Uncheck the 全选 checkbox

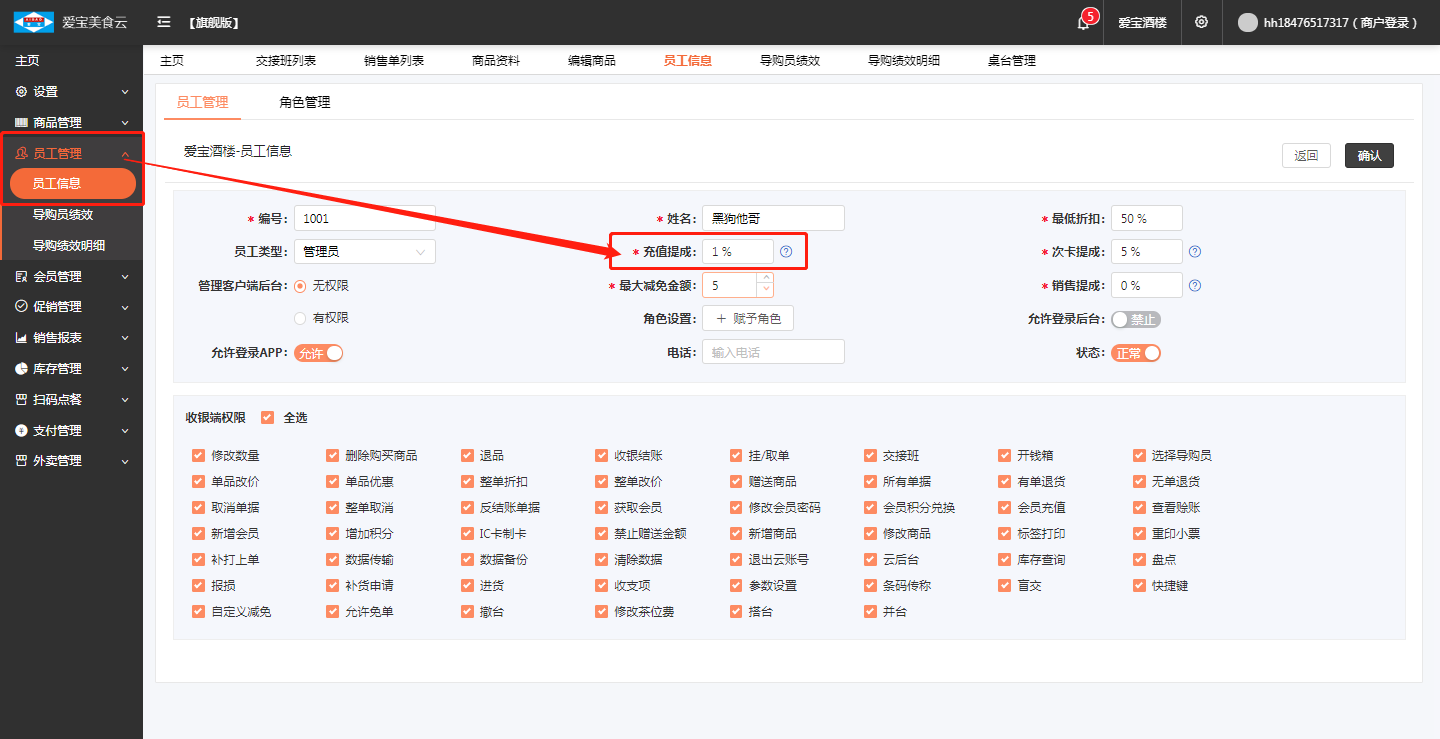pyautogui.click(x=267, y=418)
